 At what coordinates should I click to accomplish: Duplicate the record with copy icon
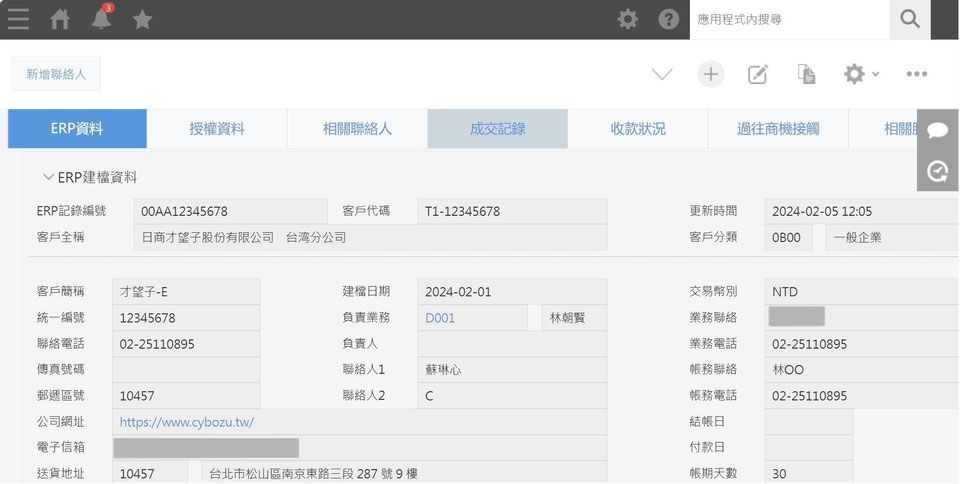coord(806,74)
